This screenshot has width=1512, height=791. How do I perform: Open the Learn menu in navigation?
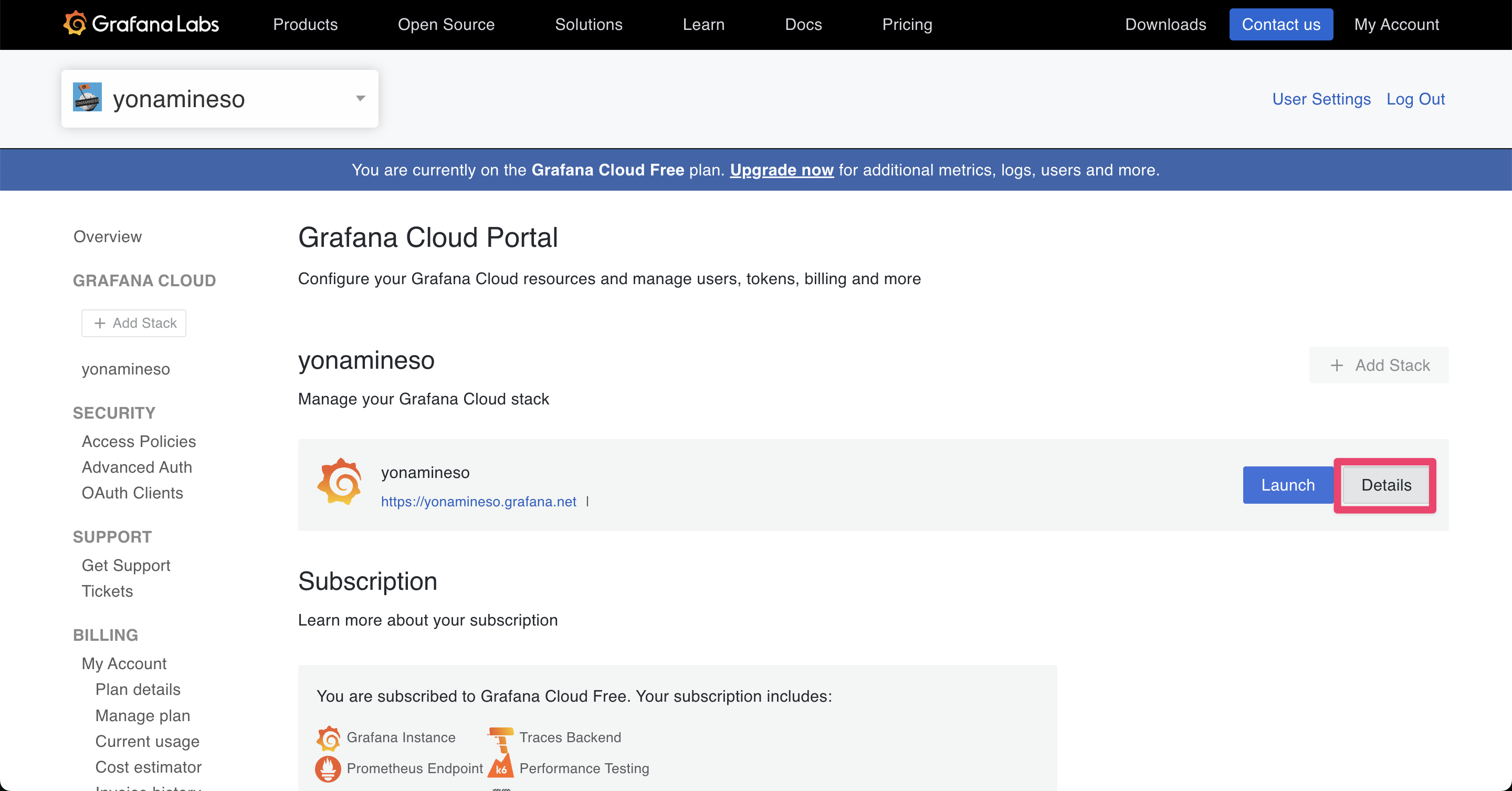pyautogui.click(x=703, y=25)
